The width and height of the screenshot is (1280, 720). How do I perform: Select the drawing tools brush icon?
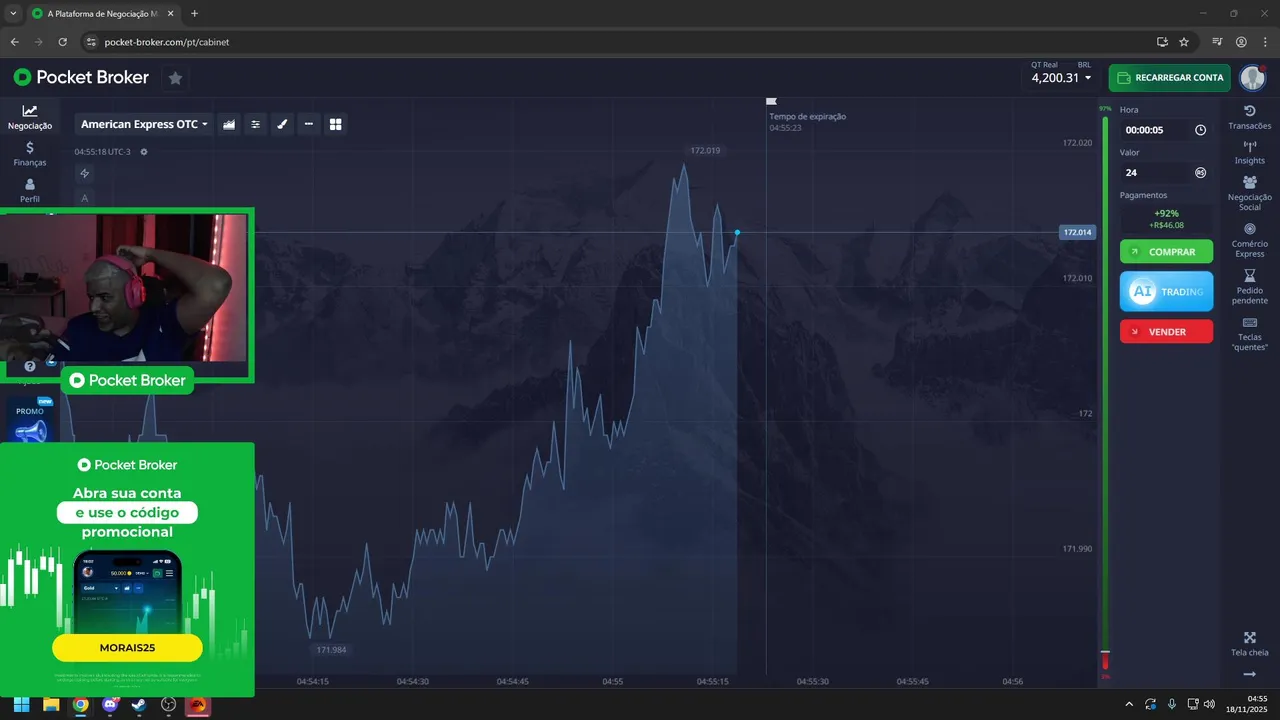tap(282, 124)
